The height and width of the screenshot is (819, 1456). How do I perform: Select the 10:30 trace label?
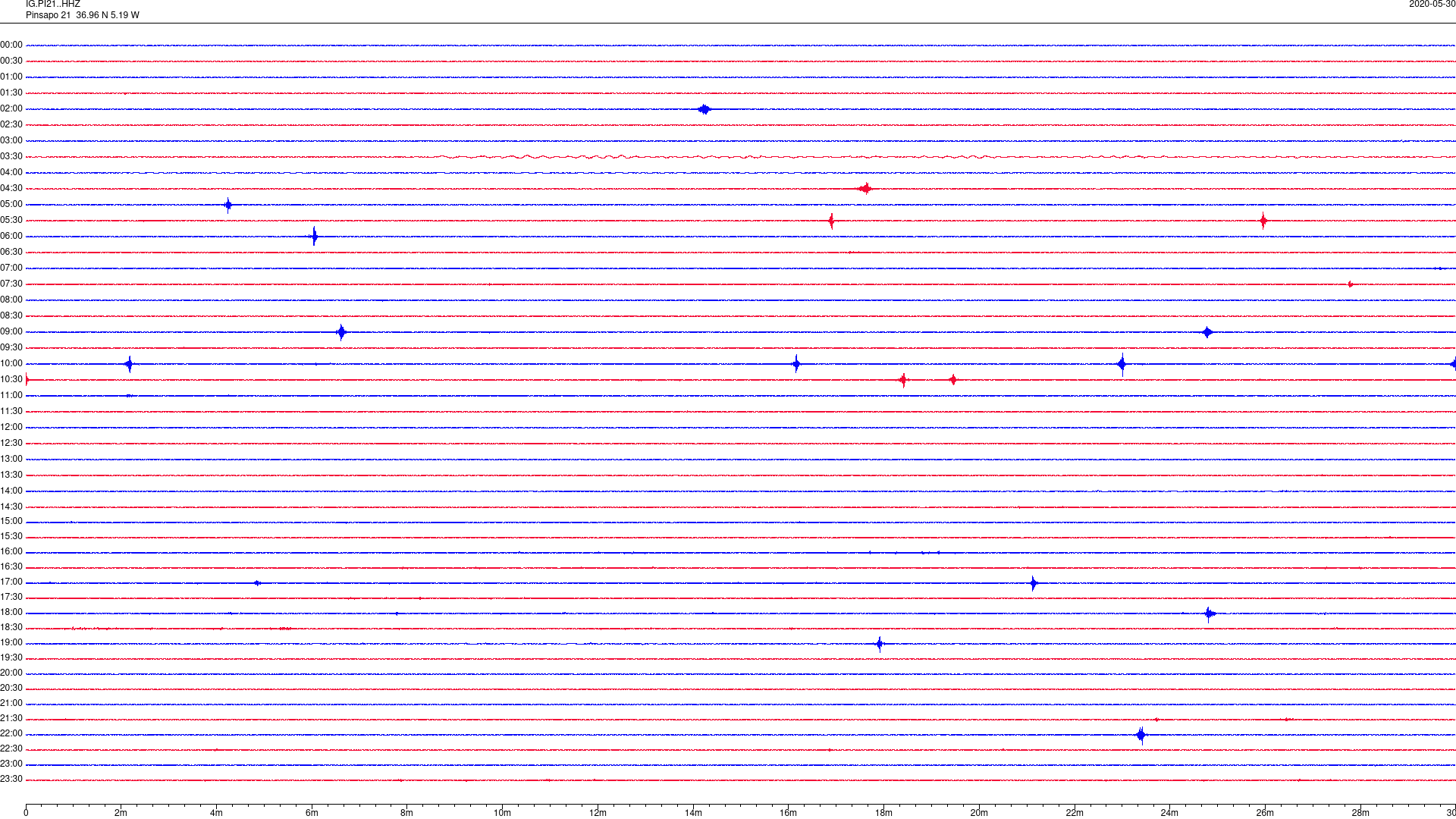coord(11,380)
